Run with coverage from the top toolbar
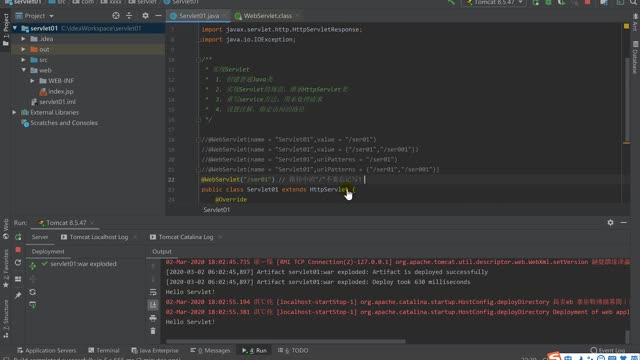The width and height of the screenshot is (640, 360). (x=562, y=2)
